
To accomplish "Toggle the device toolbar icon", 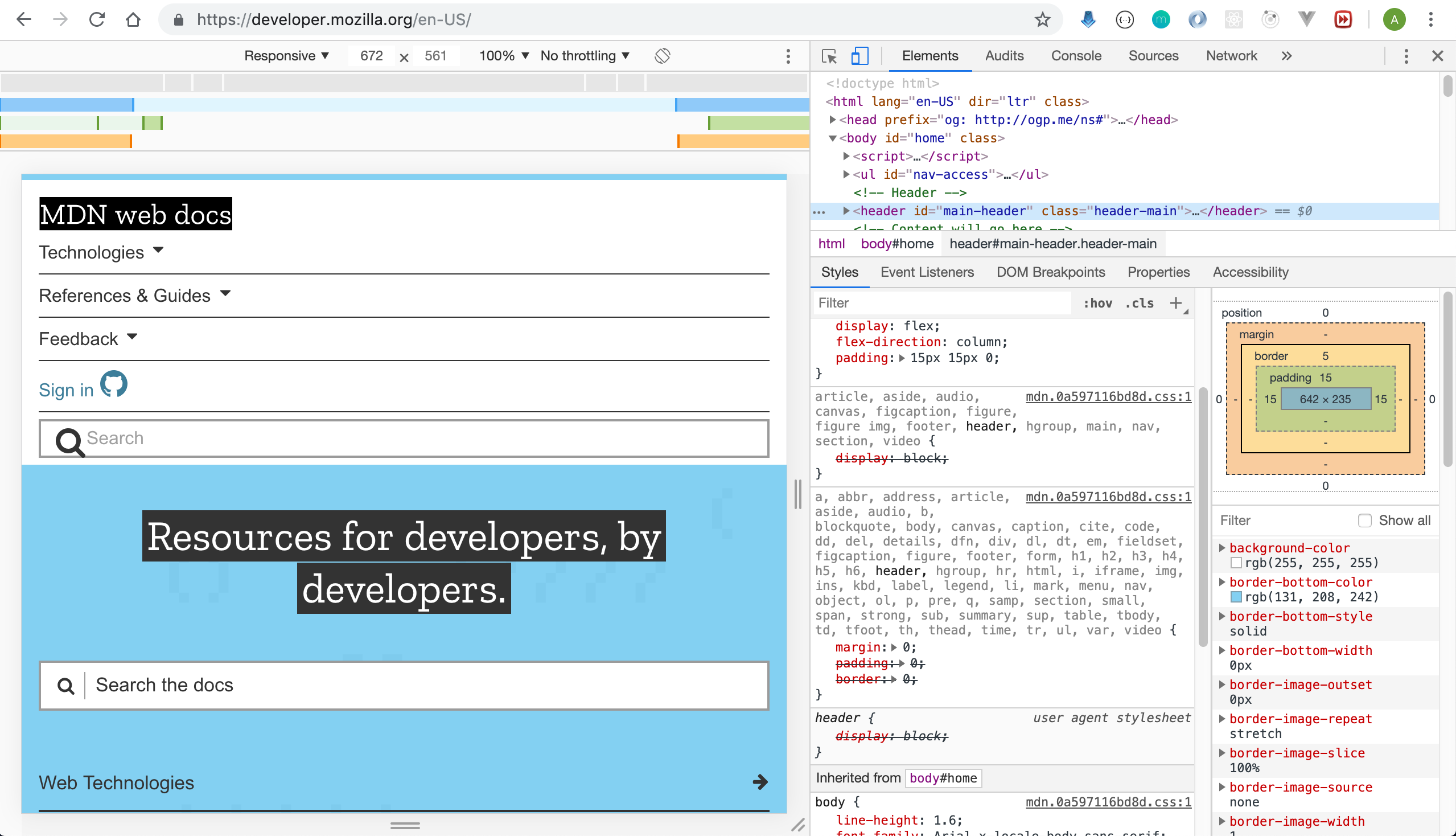I will (x=858, y=56).
